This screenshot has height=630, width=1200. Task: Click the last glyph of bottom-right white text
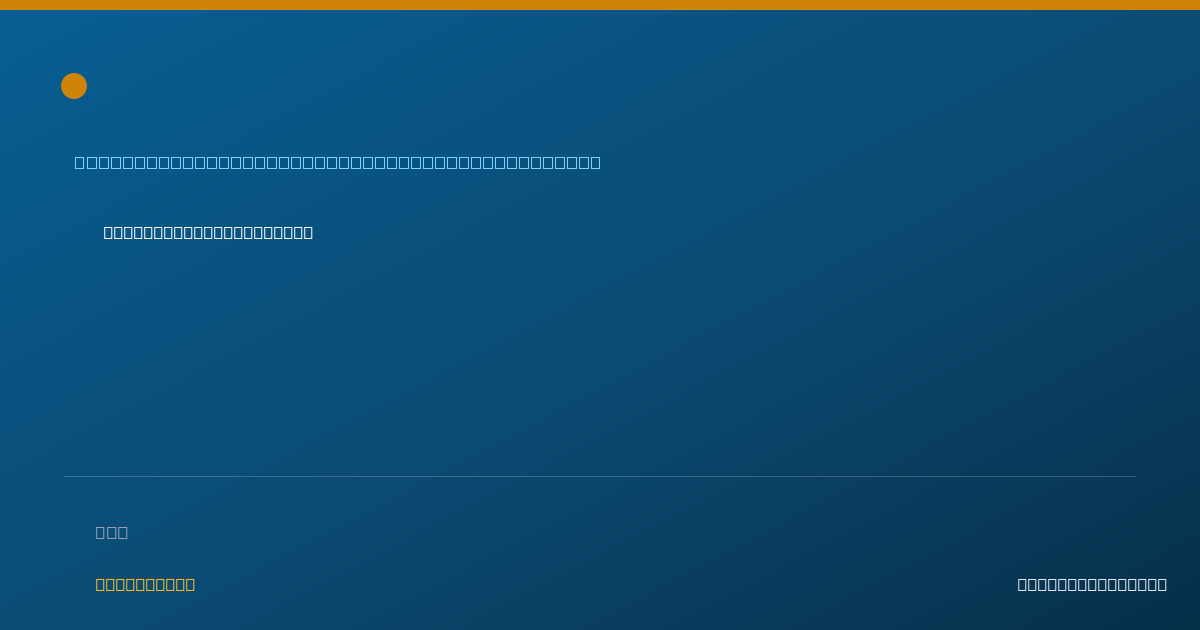click(x=1161, y=585)
